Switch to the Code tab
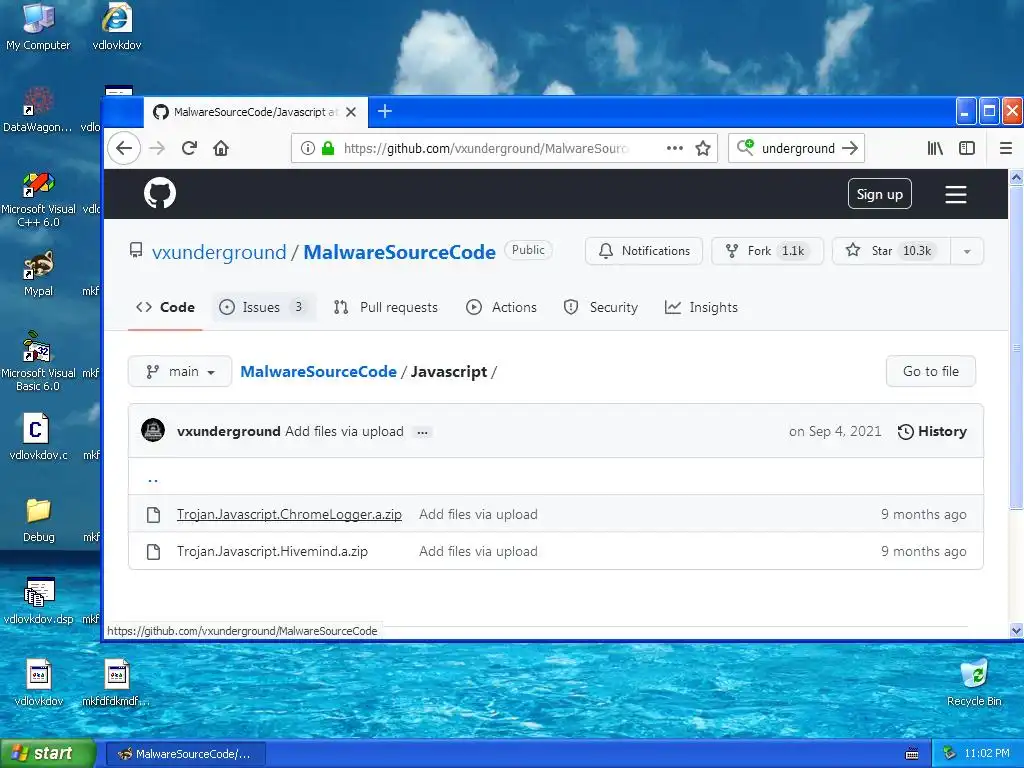 (x=165, y=307)
